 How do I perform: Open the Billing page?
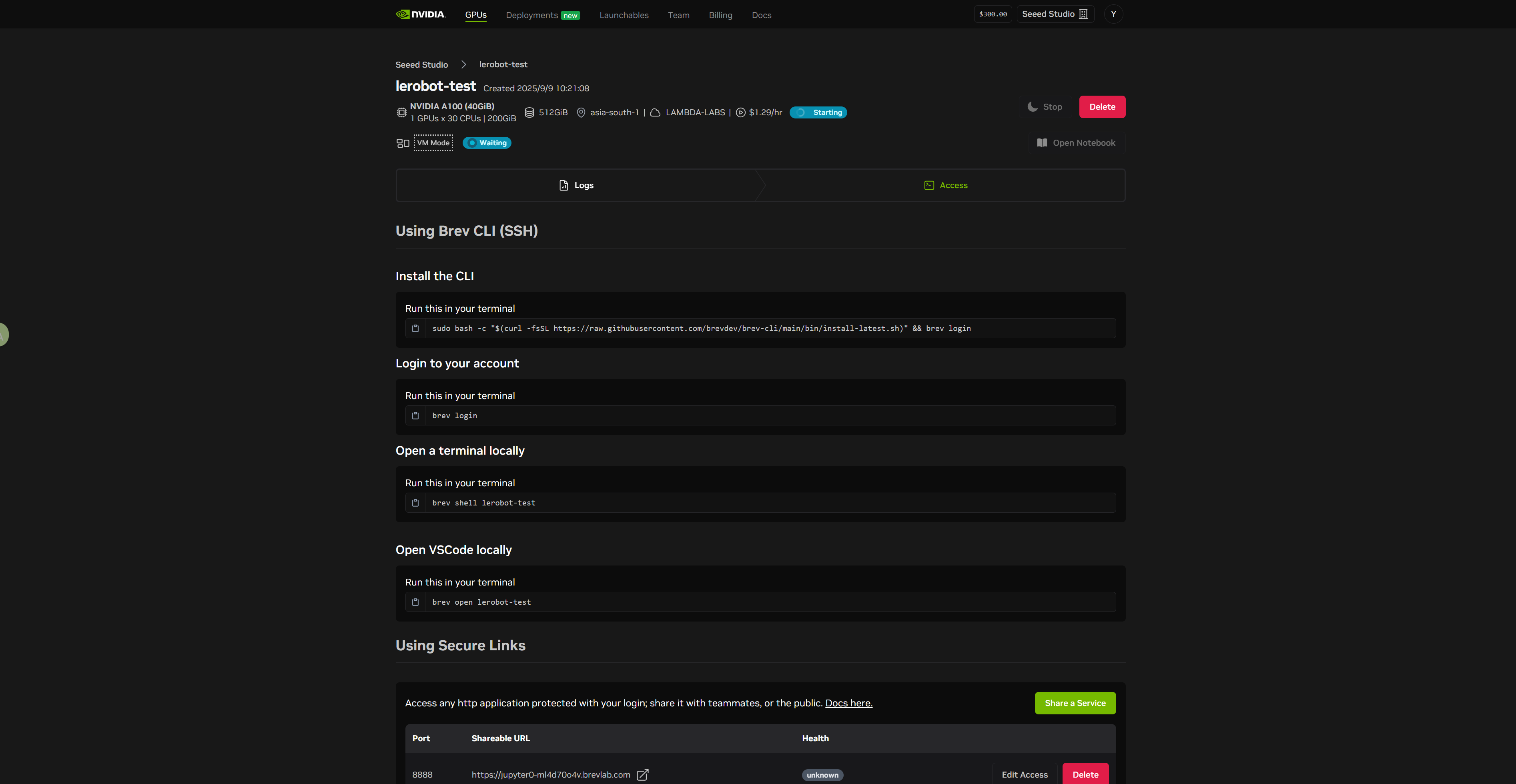click(x=720, y=15)
